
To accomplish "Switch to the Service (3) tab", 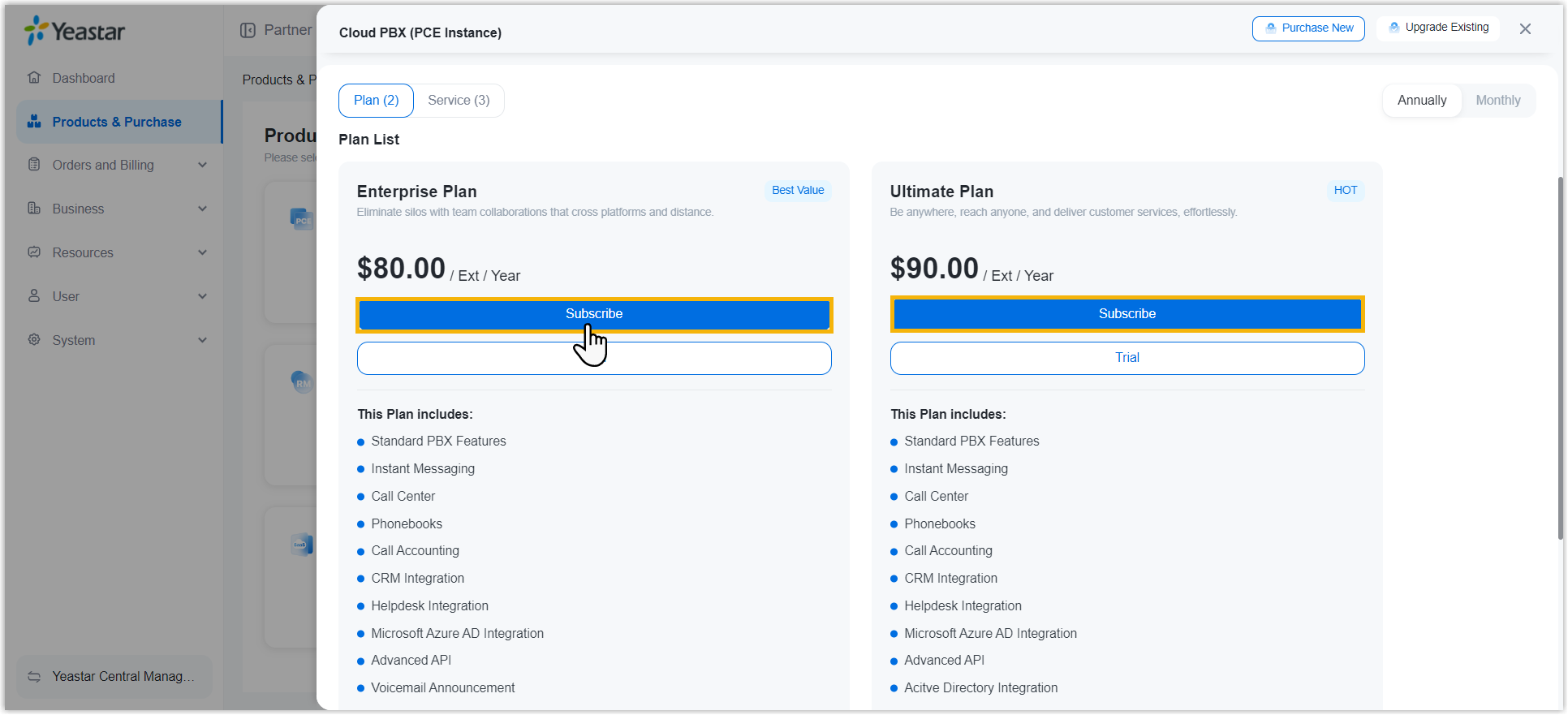I will coord(459,101).
